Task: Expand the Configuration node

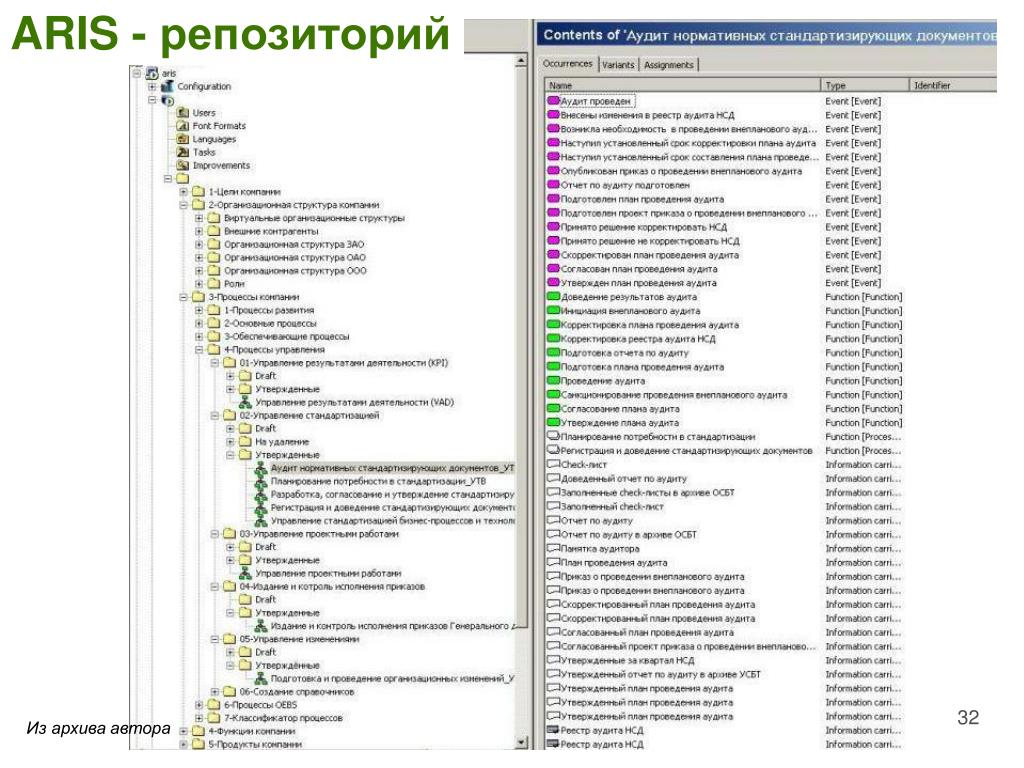Action: tap(152, 86)
